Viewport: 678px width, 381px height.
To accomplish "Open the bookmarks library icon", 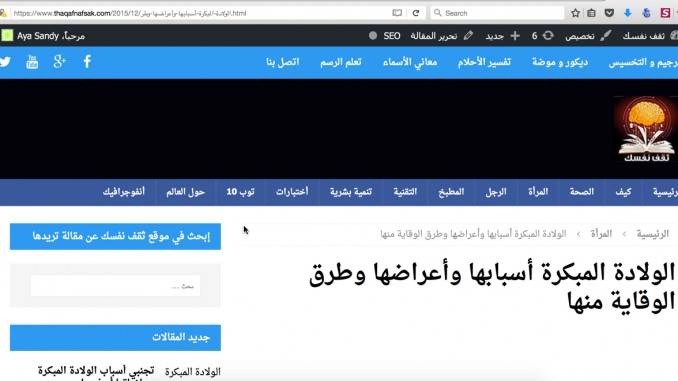I will click(592, 13).
